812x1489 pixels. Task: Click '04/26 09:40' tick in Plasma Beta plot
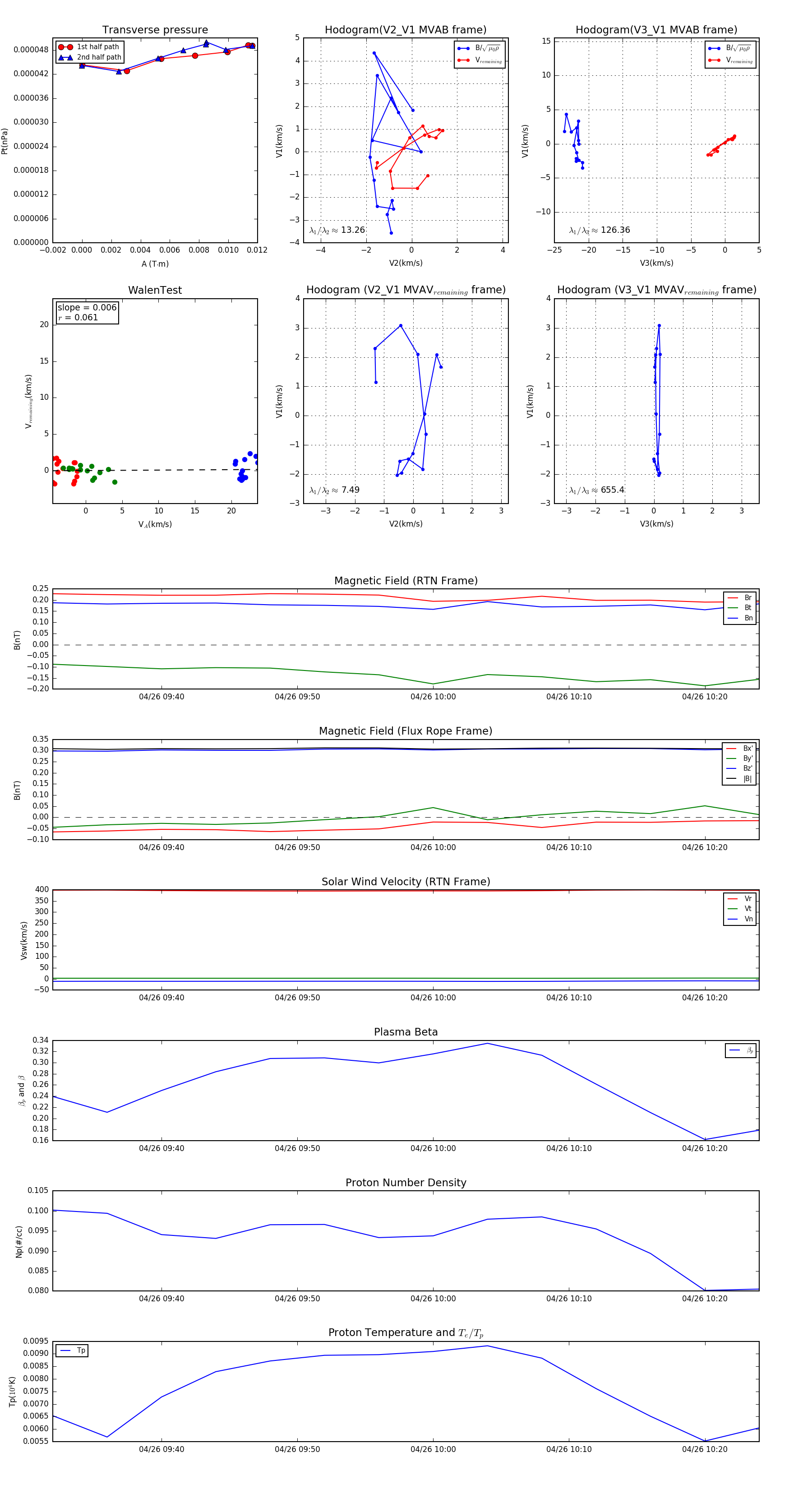(x=161, y=1148)
